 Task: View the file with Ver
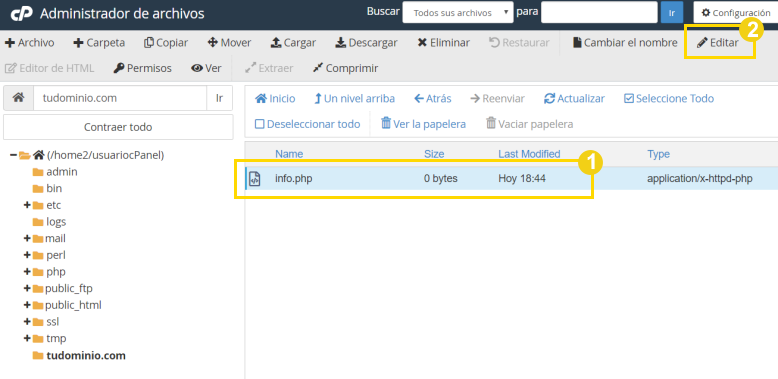click(x=206, y=68)
